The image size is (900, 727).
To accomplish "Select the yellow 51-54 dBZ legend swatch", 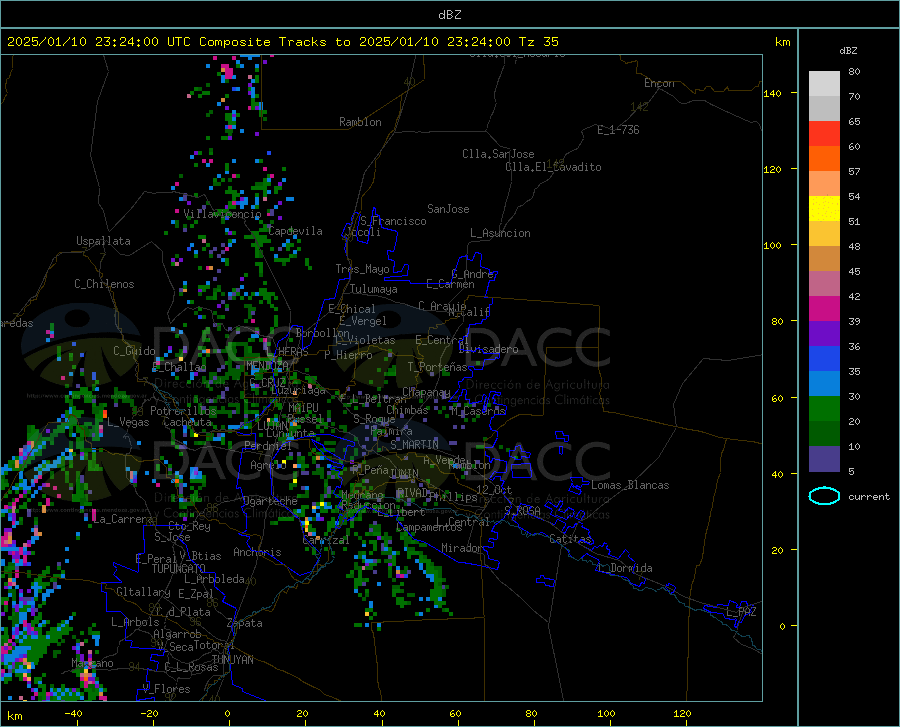I will coord(824,209).
